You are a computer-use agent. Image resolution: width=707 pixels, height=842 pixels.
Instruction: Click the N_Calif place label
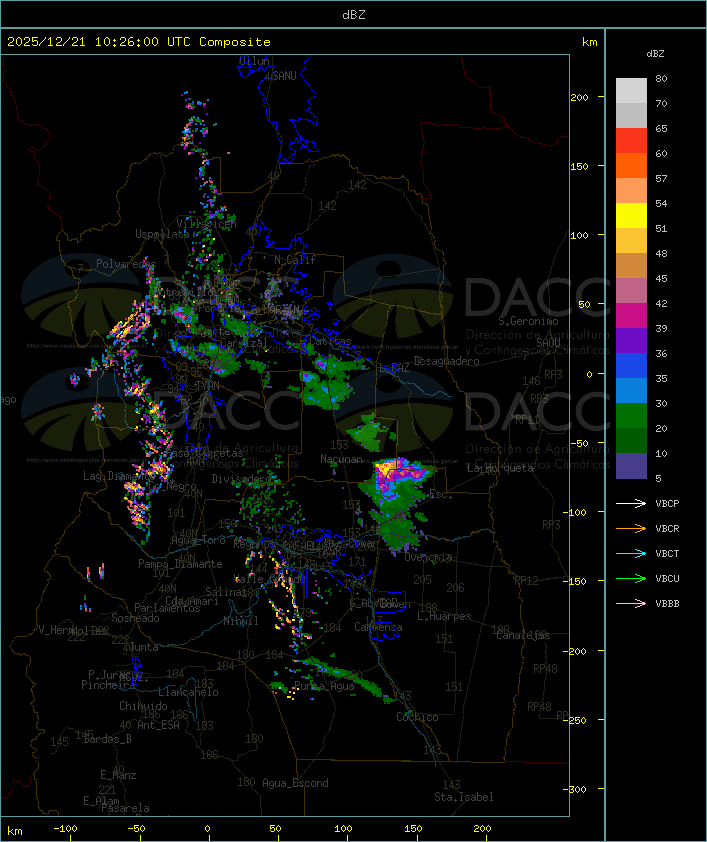(x=295, y=260)
